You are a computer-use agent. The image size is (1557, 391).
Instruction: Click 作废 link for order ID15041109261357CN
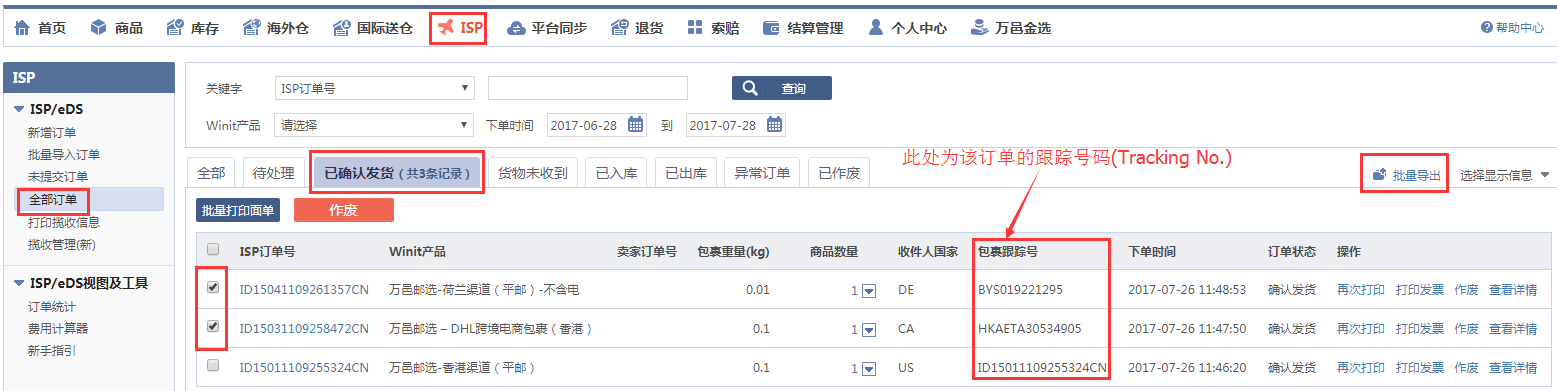[x=1466, y=290]
